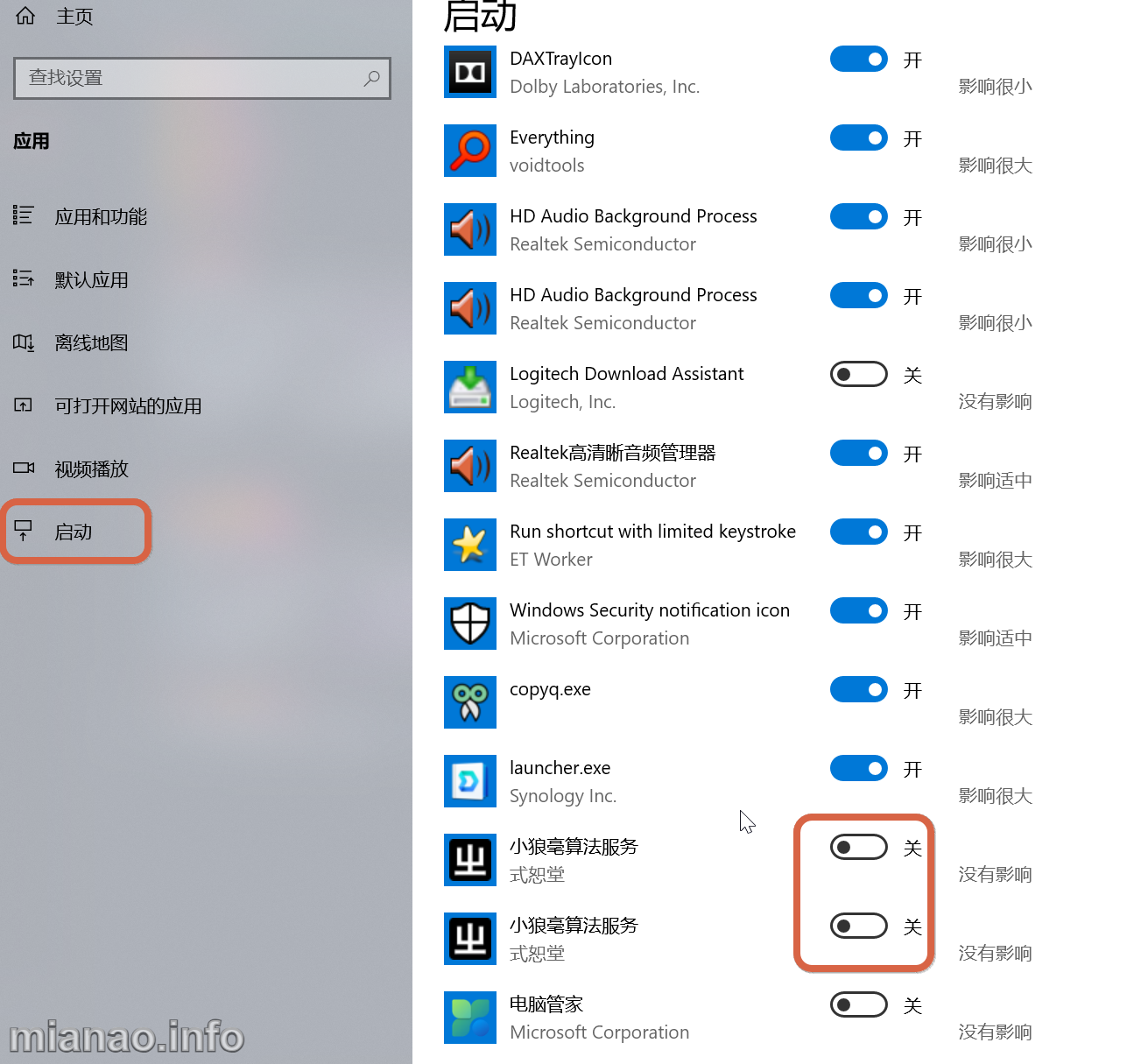Disable Everything startup toggle
The image size is (1127, 1064).
click(x=859, y=137)
